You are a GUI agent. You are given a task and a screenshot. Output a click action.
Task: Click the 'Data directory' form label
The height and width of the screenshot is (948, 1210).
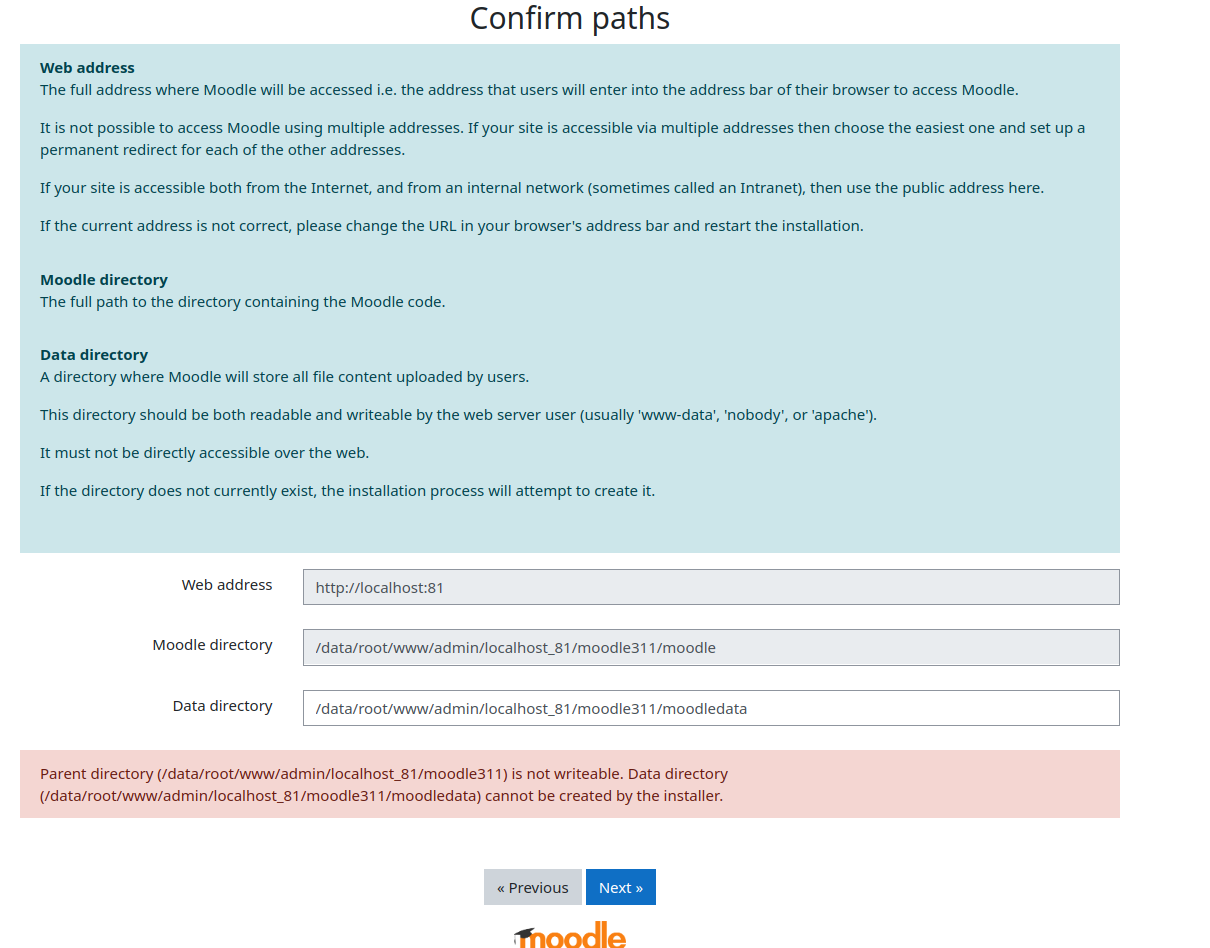[222, 706]
